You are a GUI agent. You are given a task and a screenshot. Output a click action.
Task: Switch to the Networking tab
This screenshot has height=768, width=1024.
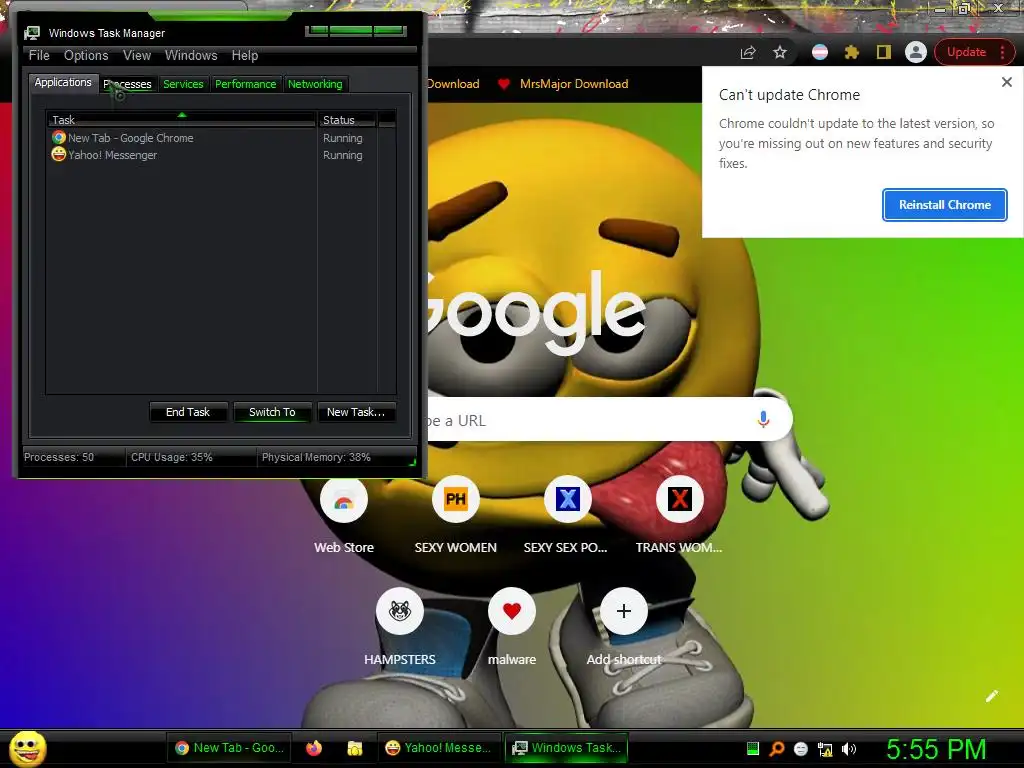pos(315,84)
